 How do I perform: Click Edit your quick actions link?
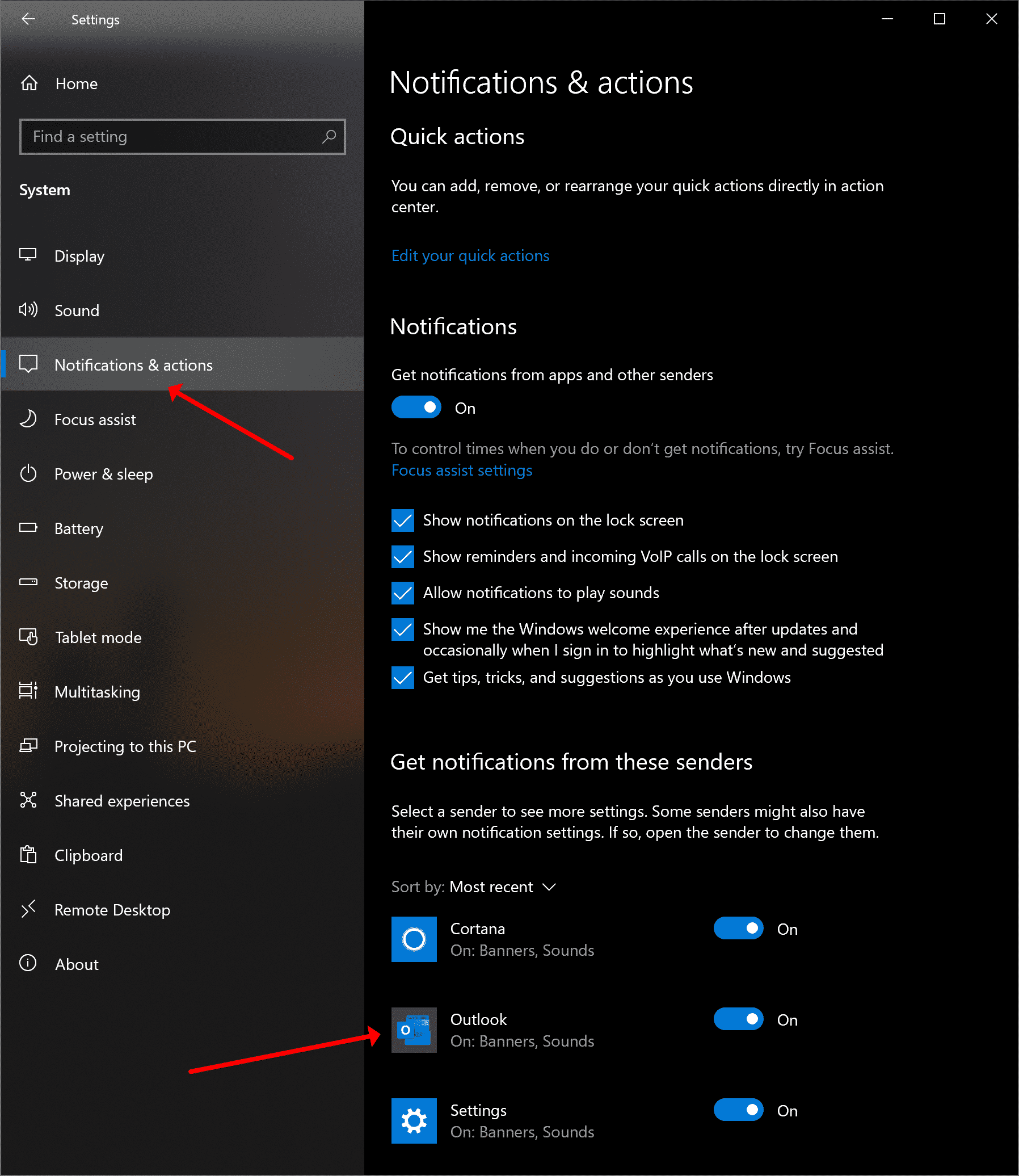470,256
